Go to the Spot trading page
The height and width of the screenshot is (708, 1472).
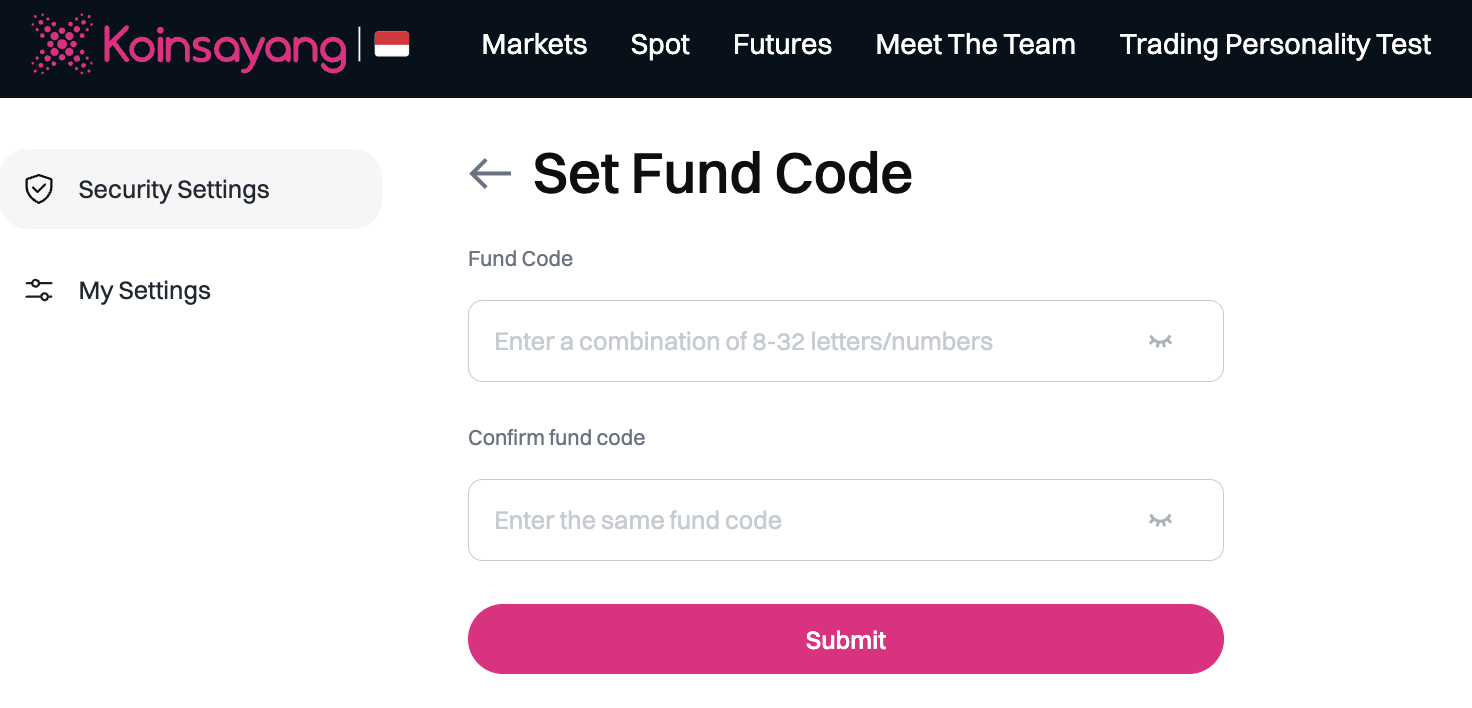point(660,45)
